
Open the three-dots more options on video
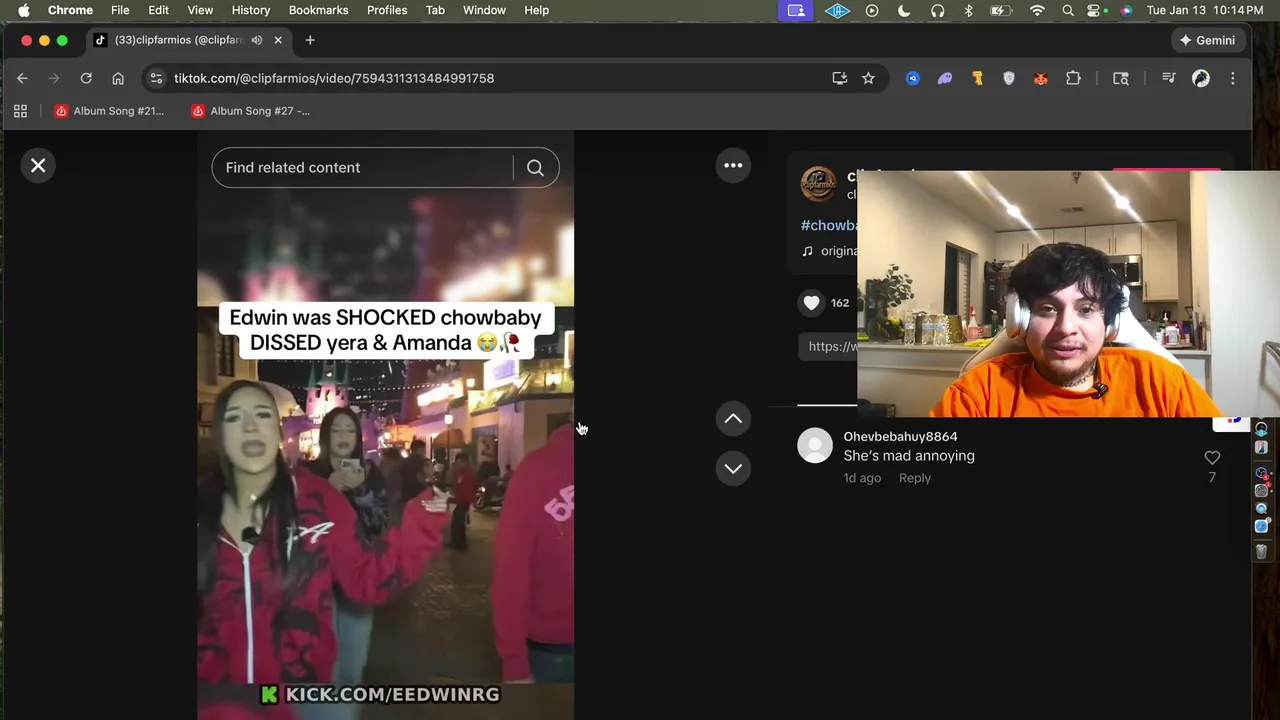click(x=733, y=166)
